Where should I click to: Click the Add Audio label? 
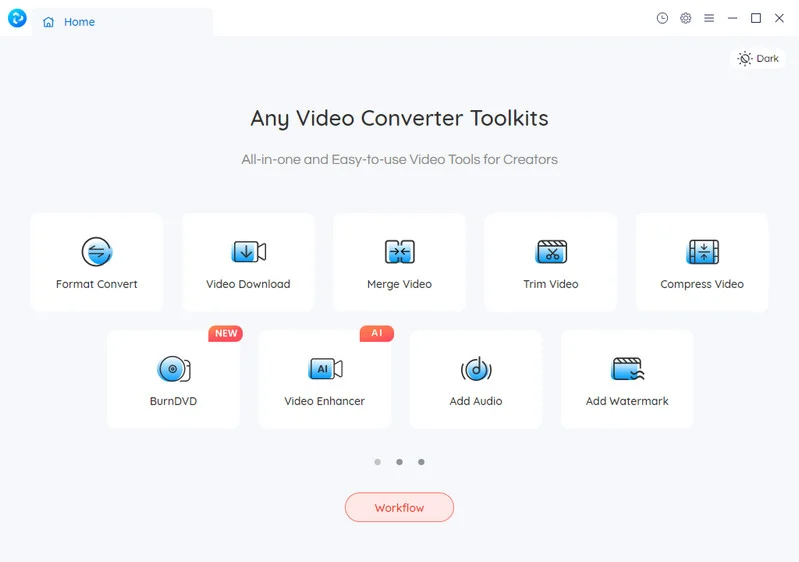476,402
